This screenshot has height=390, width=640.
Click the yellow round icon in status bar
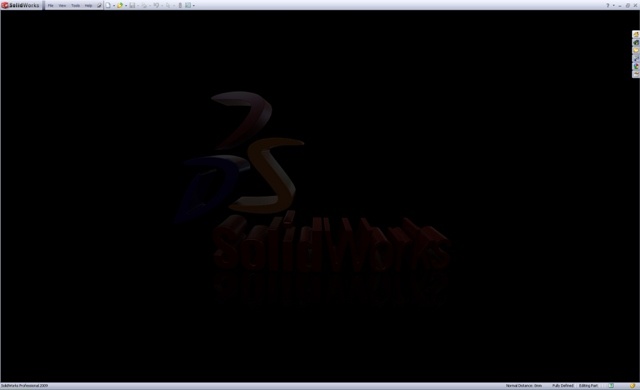tap(632, 386)
